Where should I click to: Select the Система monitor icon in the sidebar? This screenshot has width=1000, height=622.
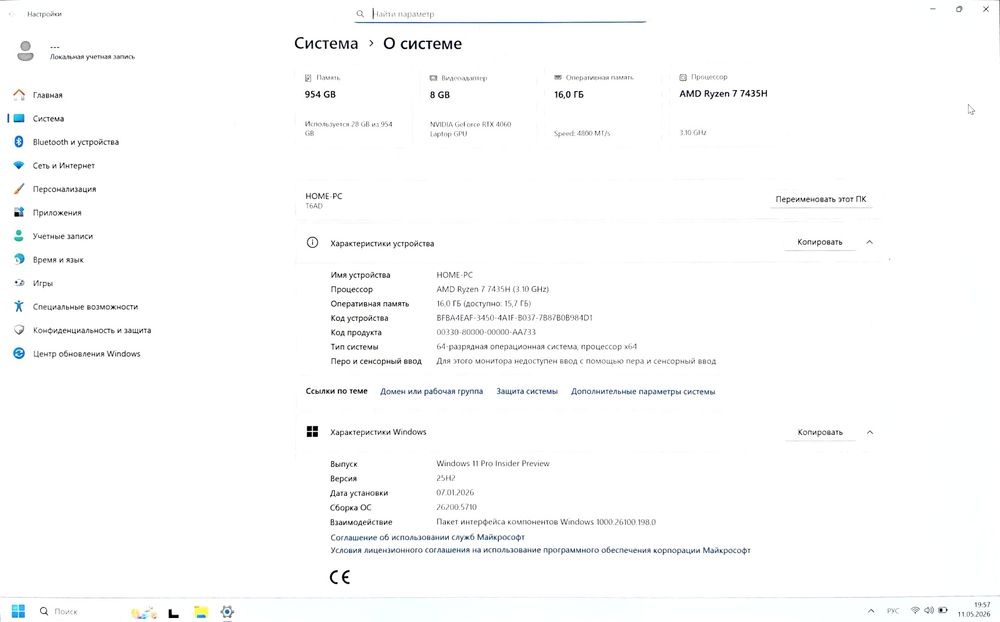coord(19,119)
